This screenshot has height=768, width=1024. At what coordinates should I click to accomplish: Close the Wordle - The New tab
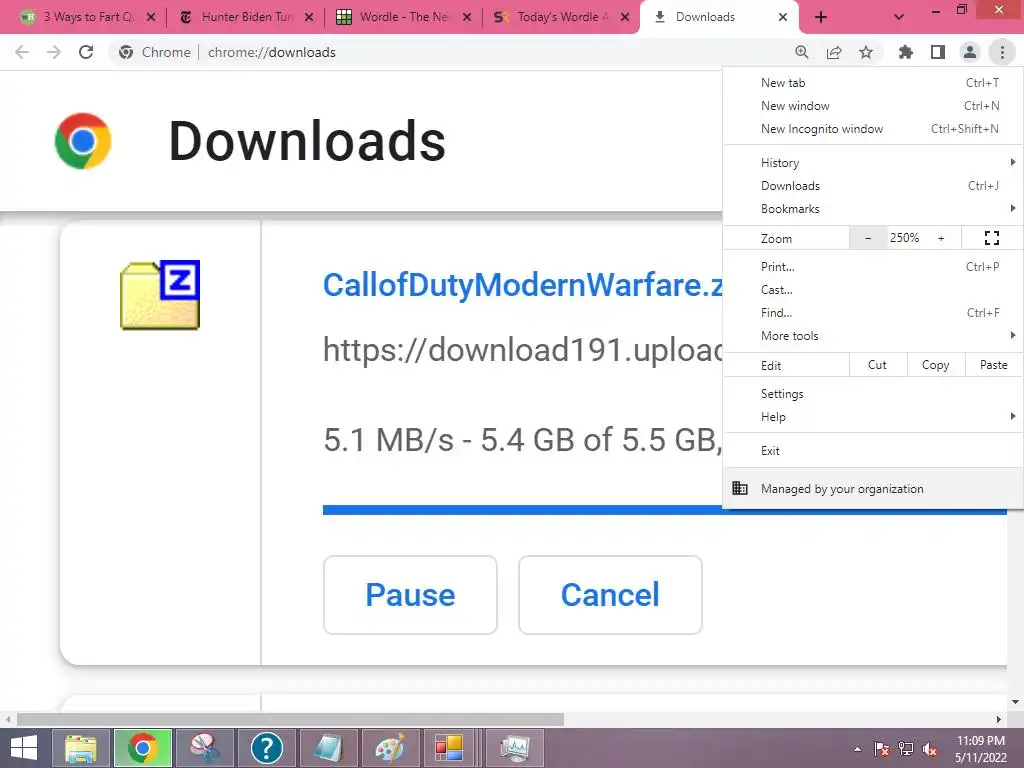pyautogui.click(x=467, y=18)
